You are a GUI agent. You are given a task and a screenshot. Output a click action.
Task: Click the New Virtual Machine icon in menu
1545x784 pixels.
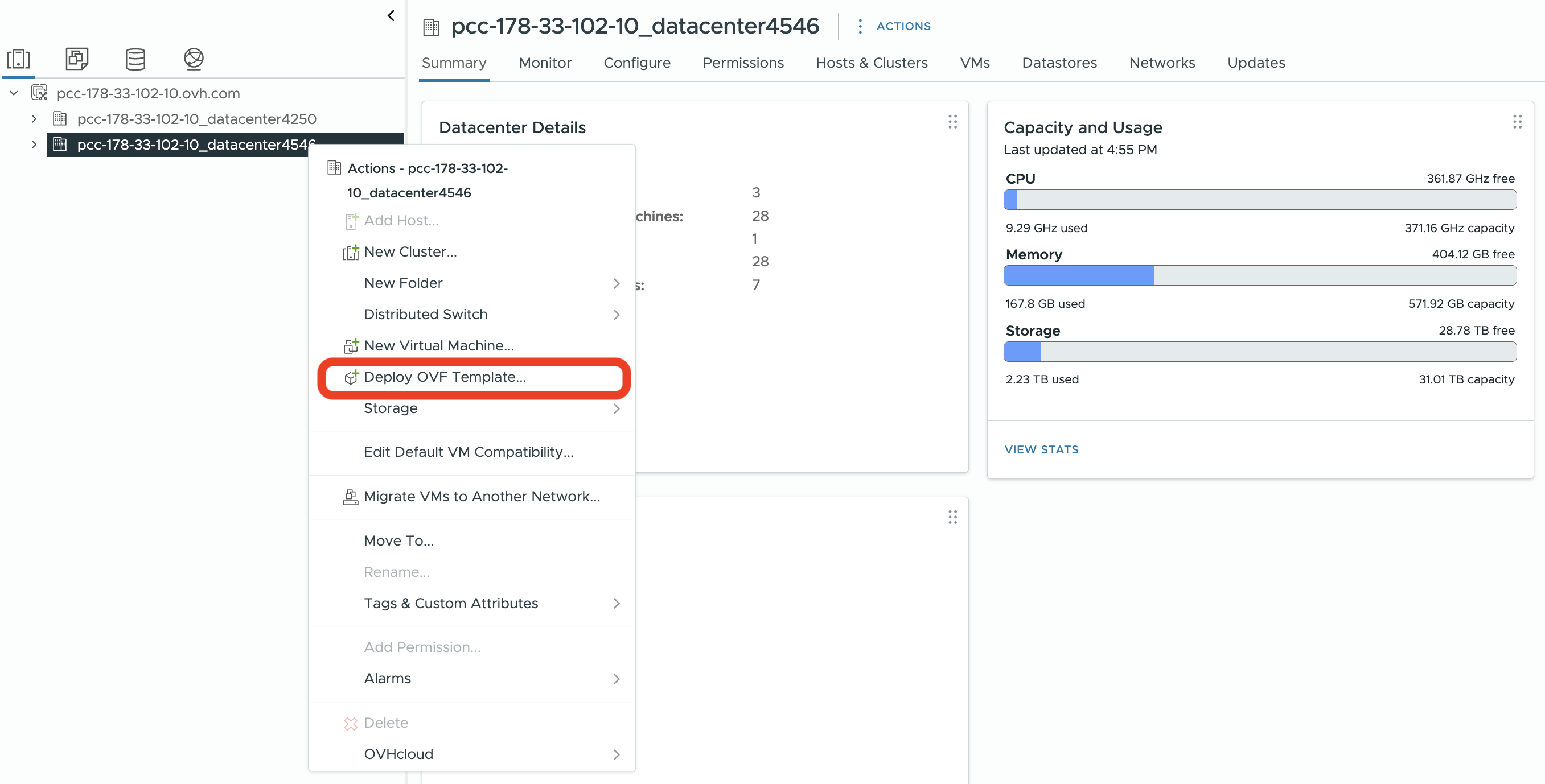coord(351,346)
